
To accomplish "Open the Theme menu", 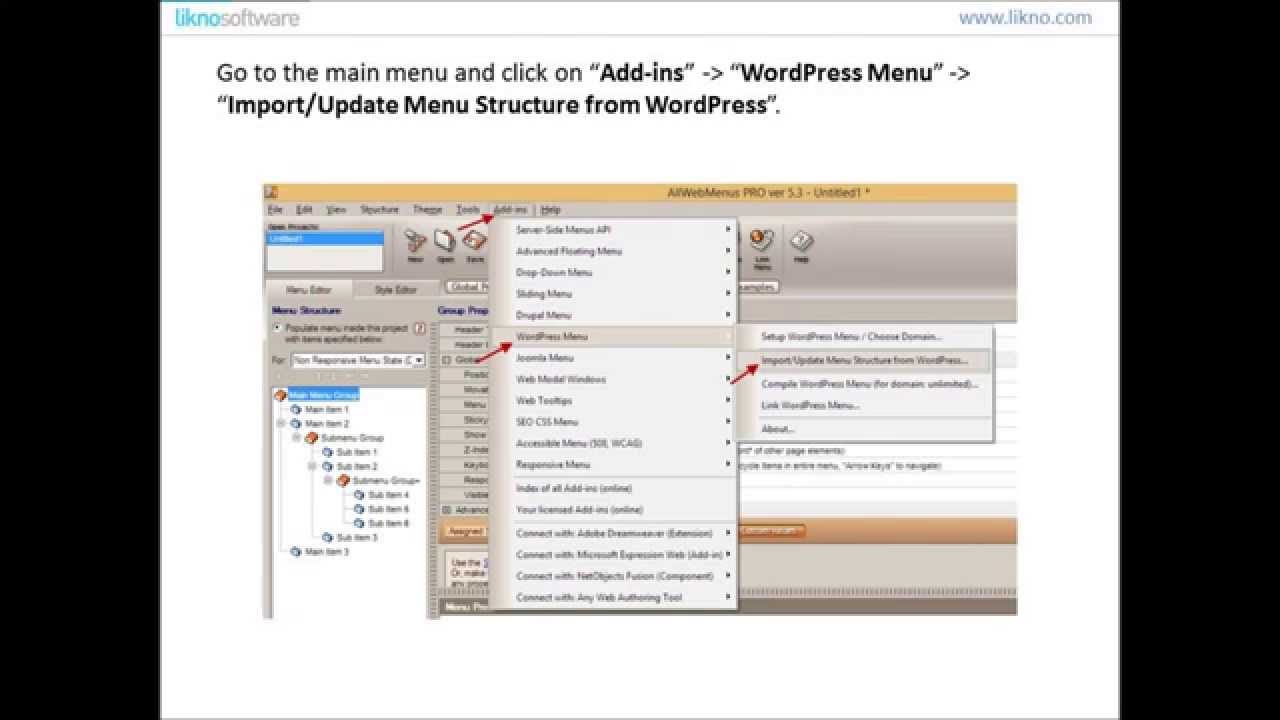I will (427, 209).
